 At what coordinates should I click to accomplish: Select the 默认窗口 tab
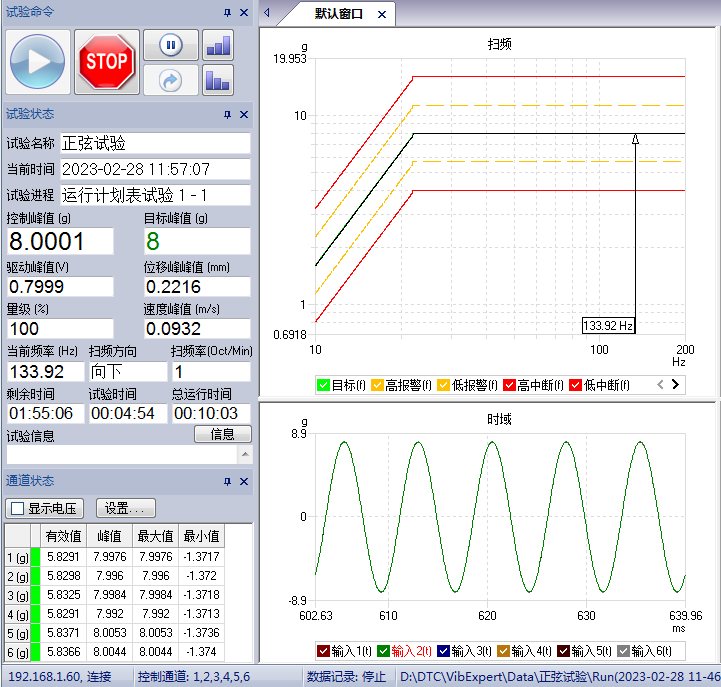coord(338,14)
